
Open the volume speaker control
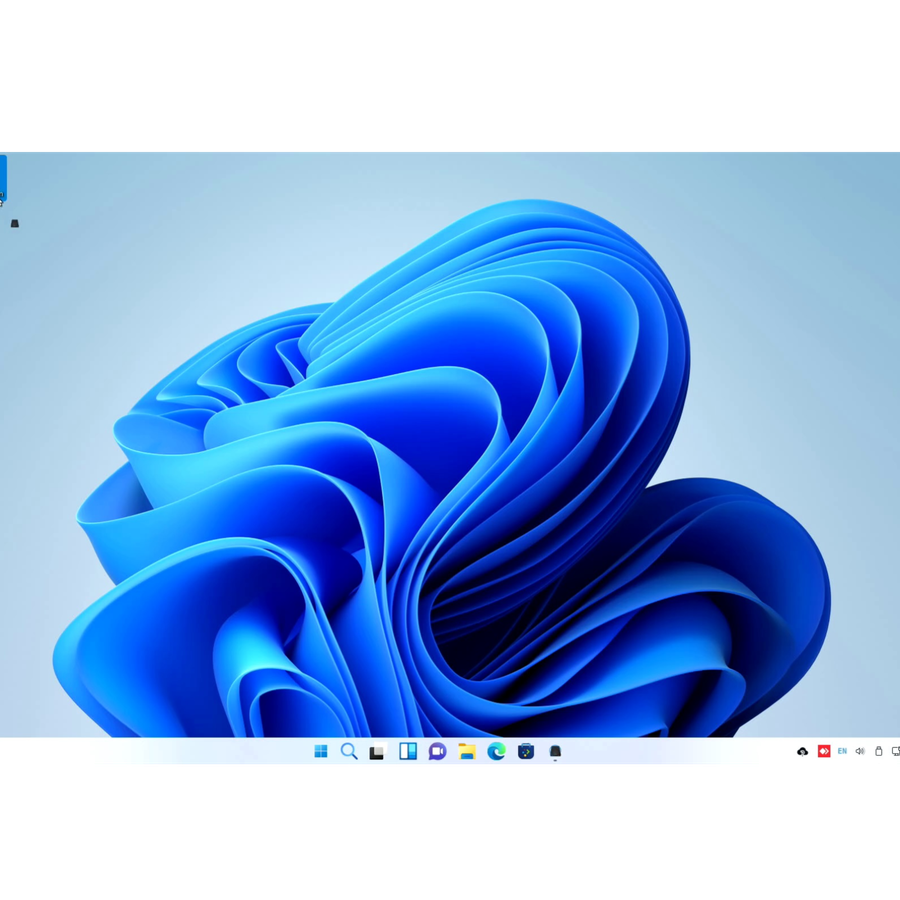[860, 751]
